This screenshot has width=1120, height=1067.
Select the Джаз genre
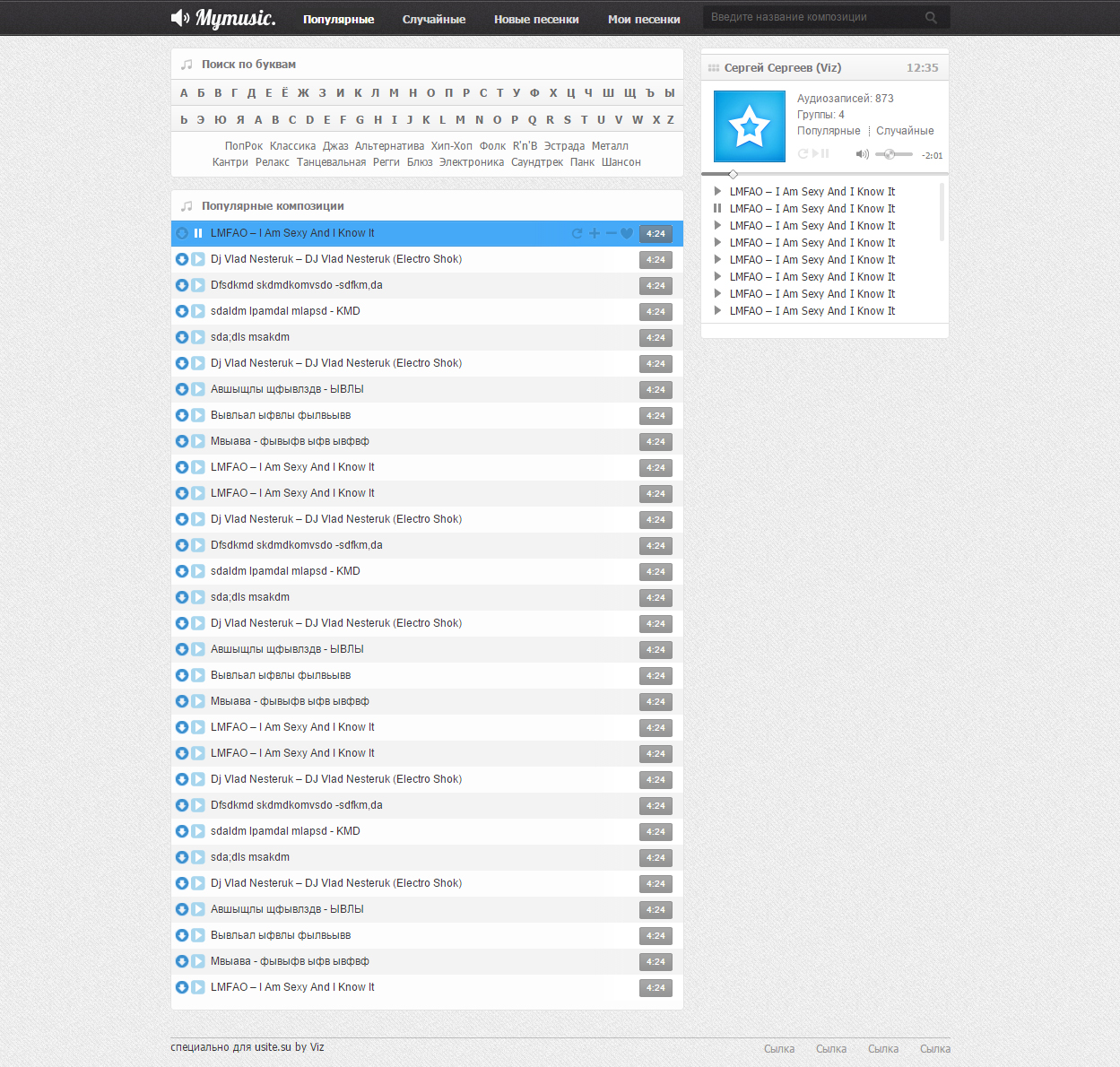click(x=335, y=146)
